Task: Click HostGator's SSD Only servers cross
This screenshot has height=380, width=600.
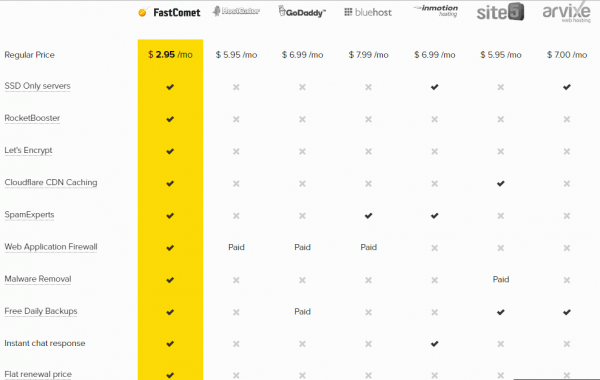Action: point(236,87)
